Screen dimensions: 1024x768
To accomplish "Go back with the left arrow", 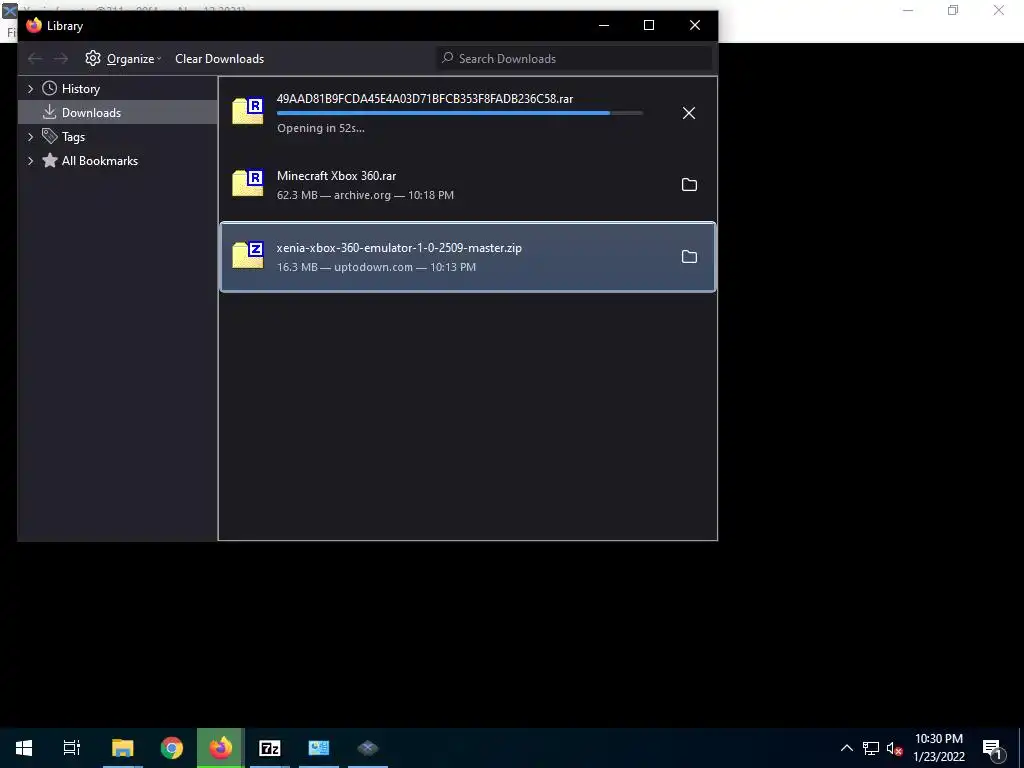I will click(x=35, y=59).
